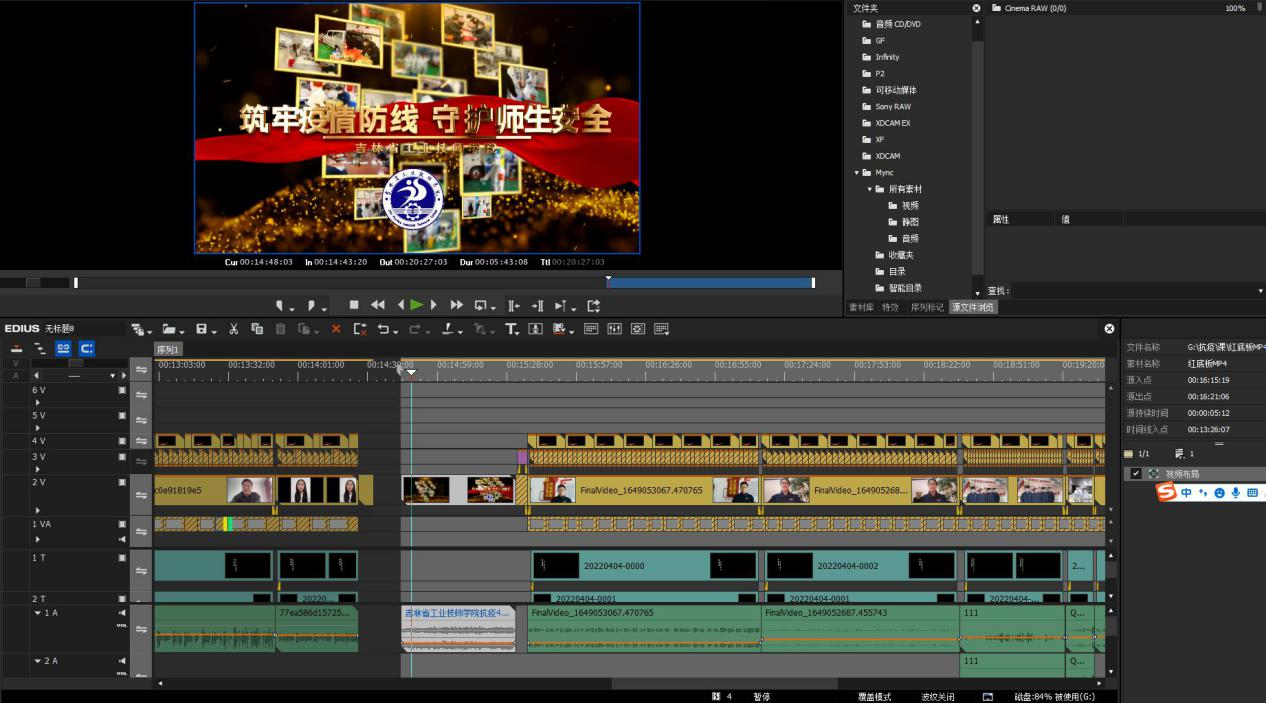Viewport: 1266px width, 703px height.
Task: Open the Audio Mixer sliders icon
Action: [x=614, y=329]
